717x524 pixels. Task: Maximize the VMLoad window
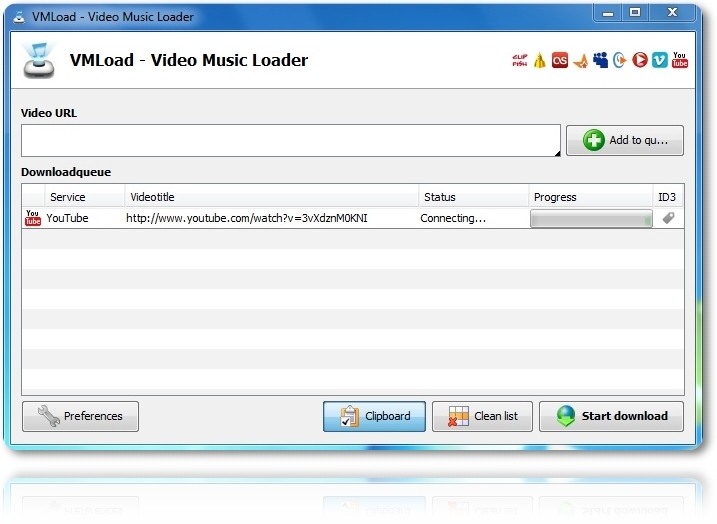(x=635, y=13)
